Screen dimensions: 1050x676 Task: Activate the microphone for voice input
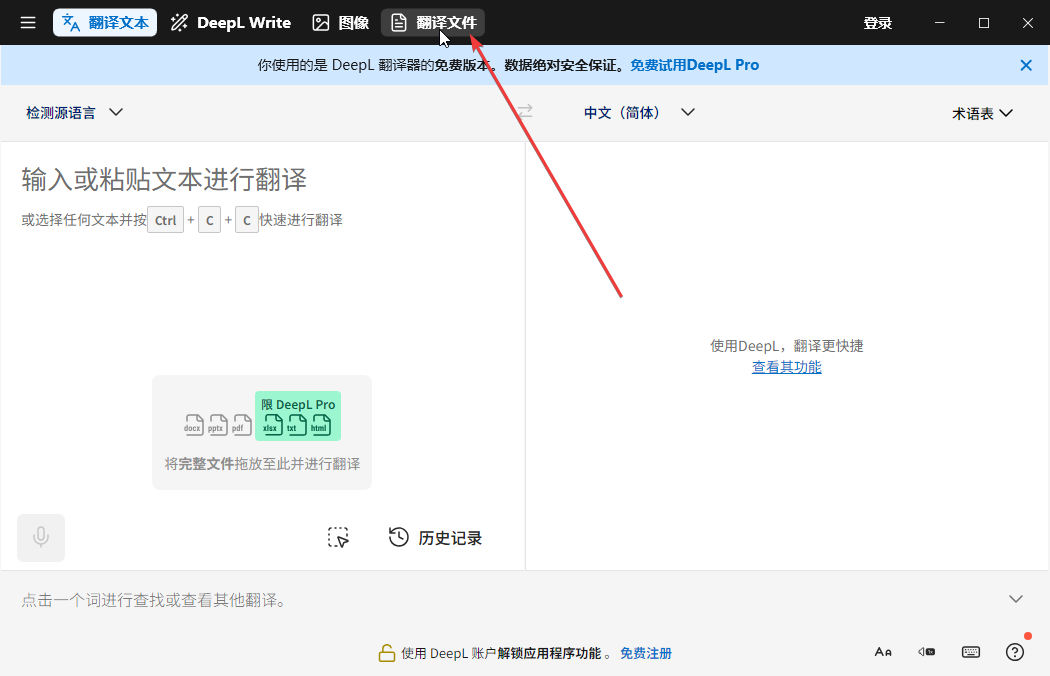40,537
